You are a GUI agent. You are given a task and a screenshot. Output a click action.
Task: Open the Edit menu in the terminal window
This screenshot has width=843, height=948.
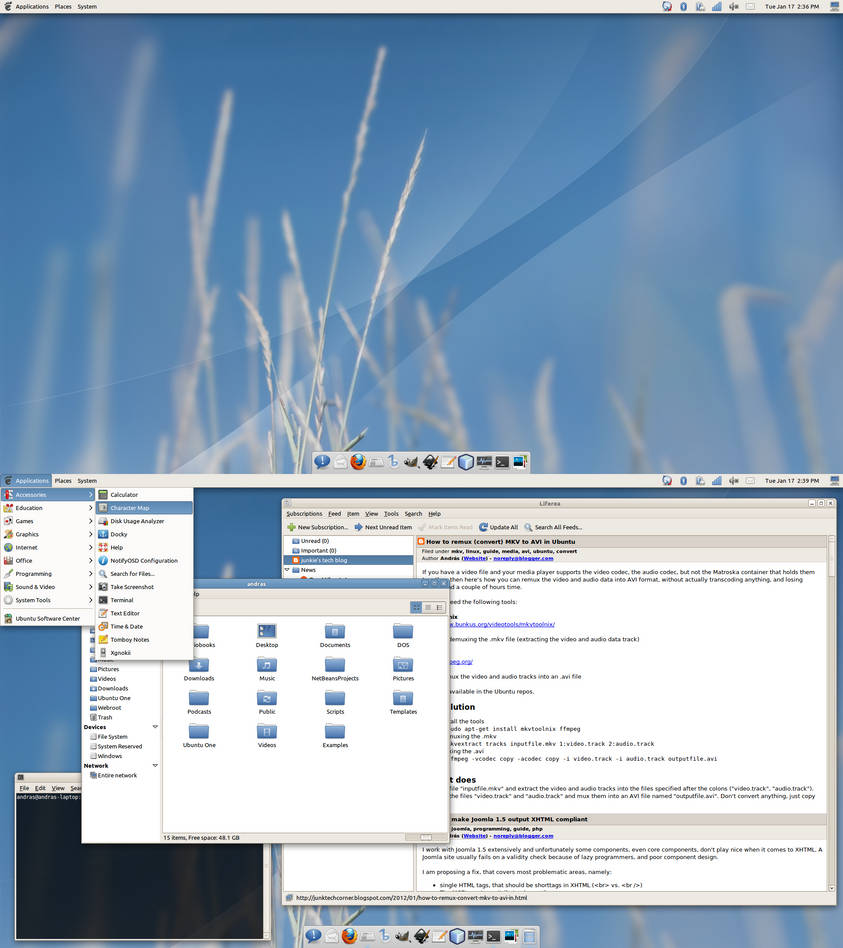pos(40,788)
